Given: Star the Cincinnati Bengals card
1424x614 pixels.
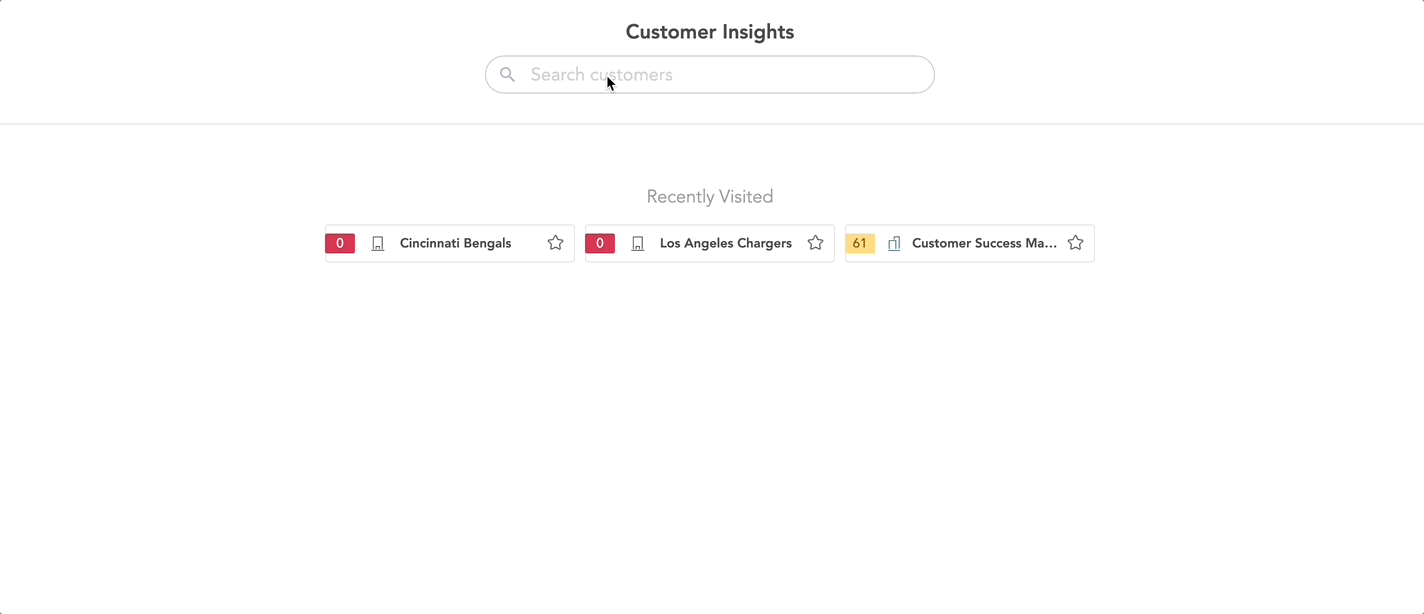Looking at the screenshot, I should point(555,242).
